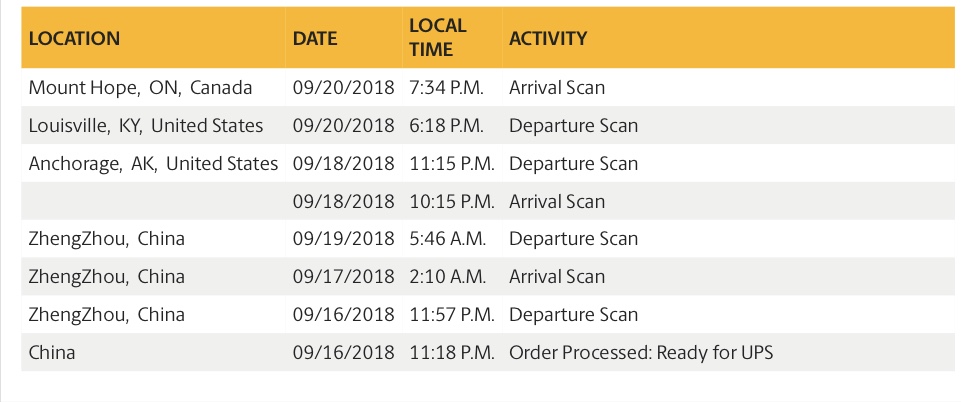Select the Mount Hope, ON, Canada location
Image resolution: width=961 pixels, height=402 pixels.
click(x=140, y=88)
